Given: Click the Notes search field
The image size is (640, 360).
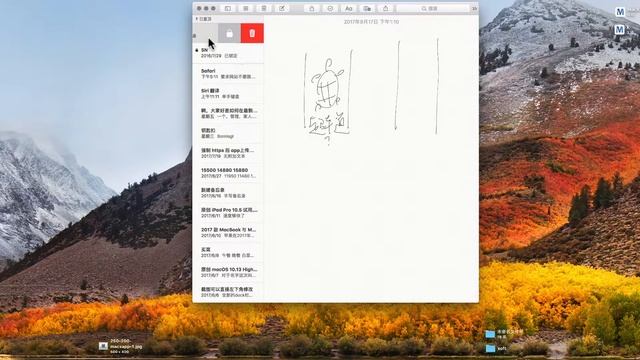Looking at the screenshot, I should 433,8.
